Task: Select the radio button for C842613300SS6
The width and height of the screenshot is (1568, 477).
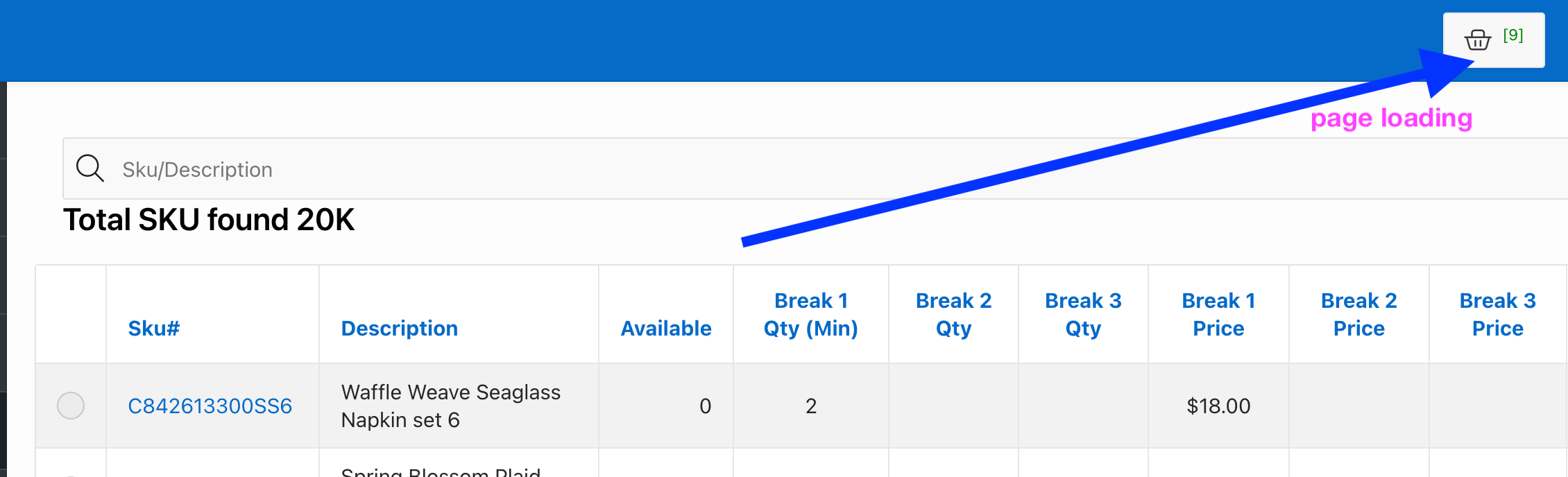Action: coord(71,406)
